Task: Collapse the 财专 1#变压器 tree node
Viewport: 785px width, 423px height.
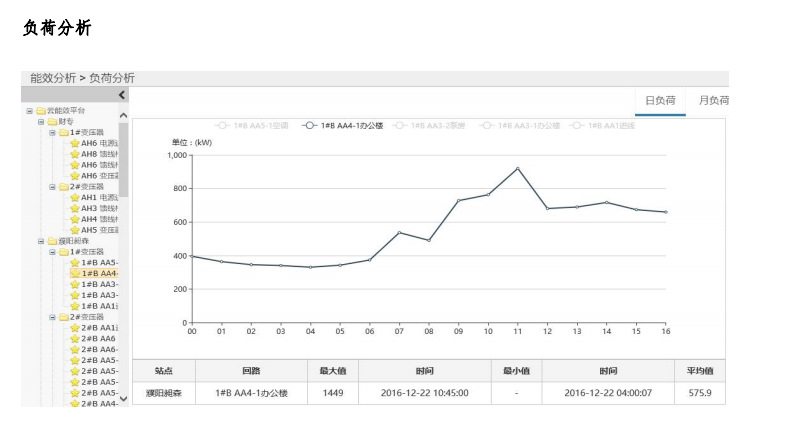Action: 52,132
